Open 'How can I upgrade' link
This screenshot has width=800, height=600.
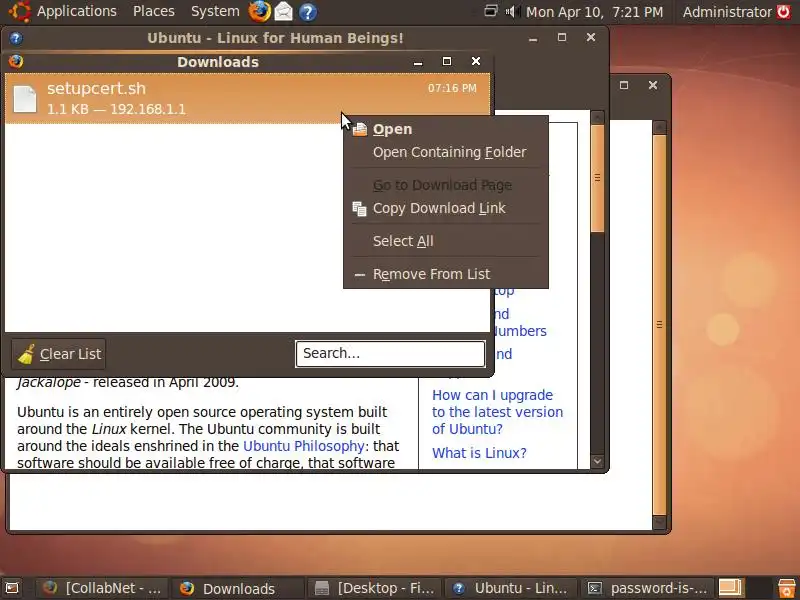tap(497, 412)
